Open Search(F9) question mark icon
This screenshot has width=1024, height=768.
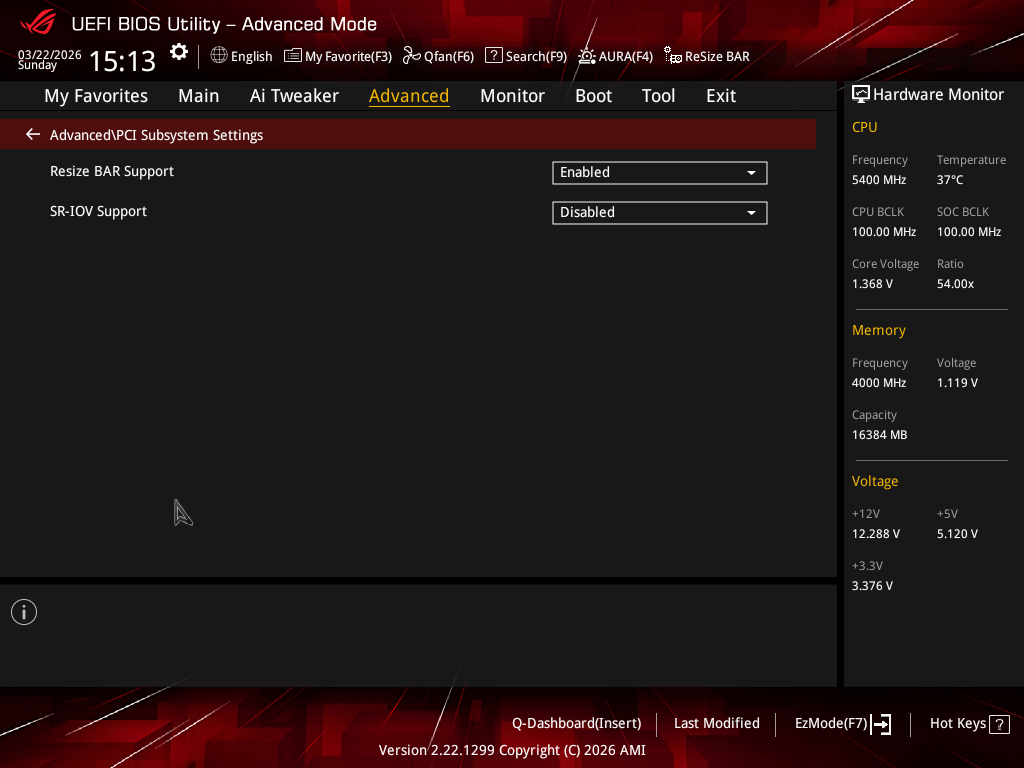(494, 56)
